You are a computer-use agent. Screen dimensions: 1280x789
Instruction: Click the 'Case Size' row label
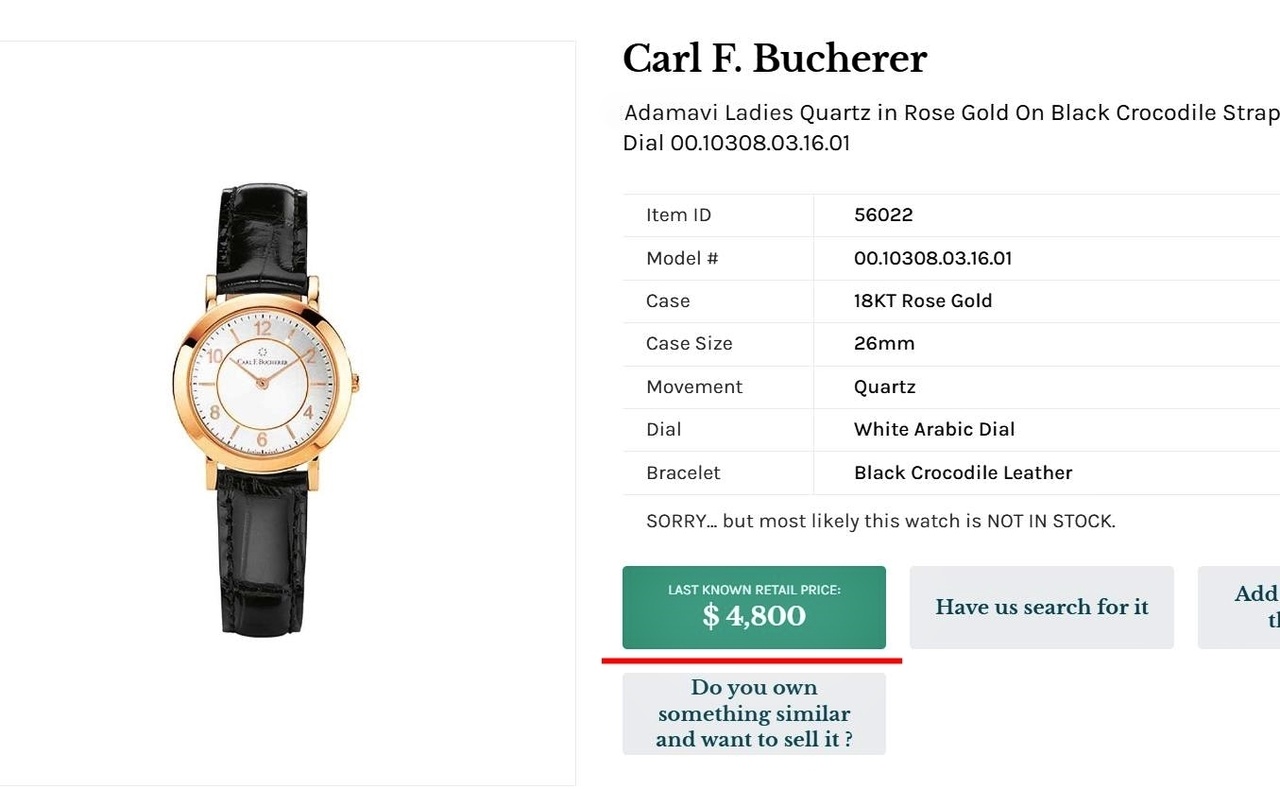coord(689,344)
